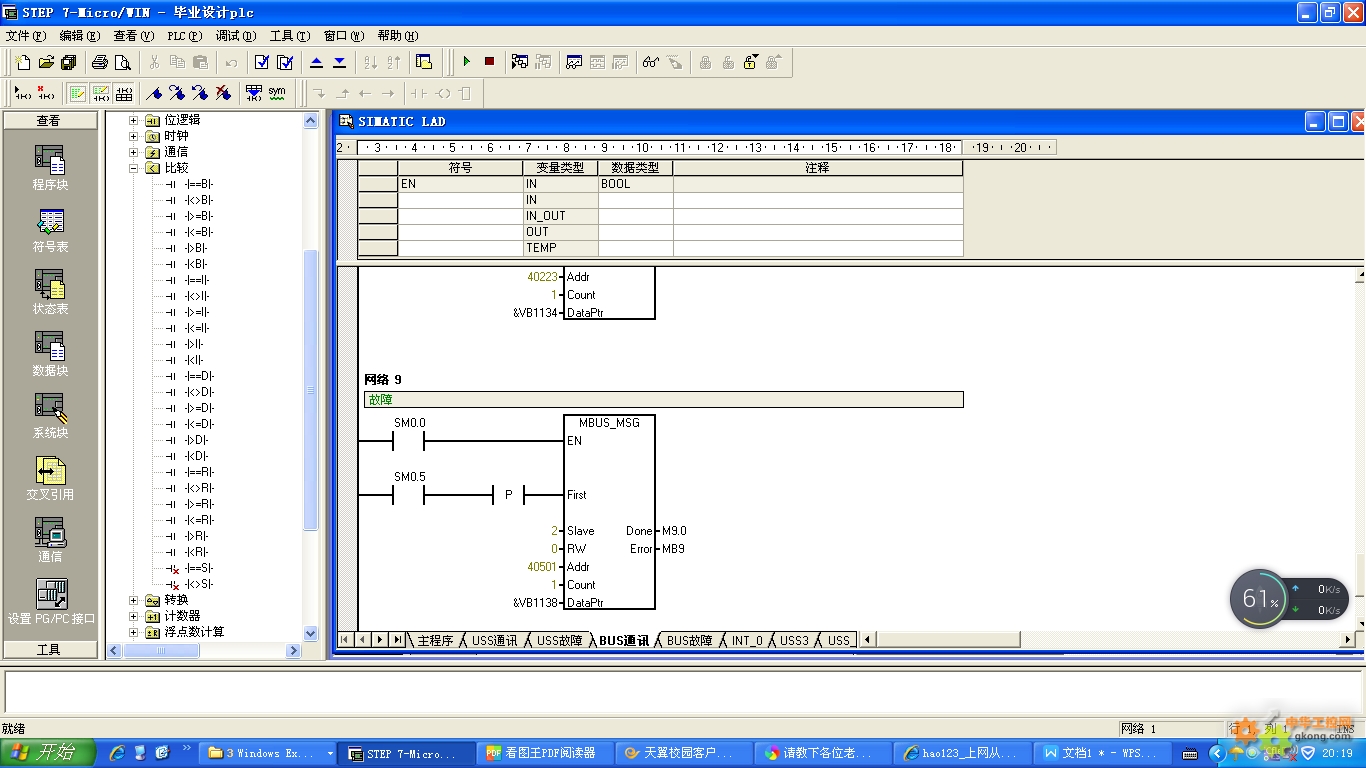Print the program with the Print icon
Viewport: 1366px width, 768px height.
tap(99, 62)
